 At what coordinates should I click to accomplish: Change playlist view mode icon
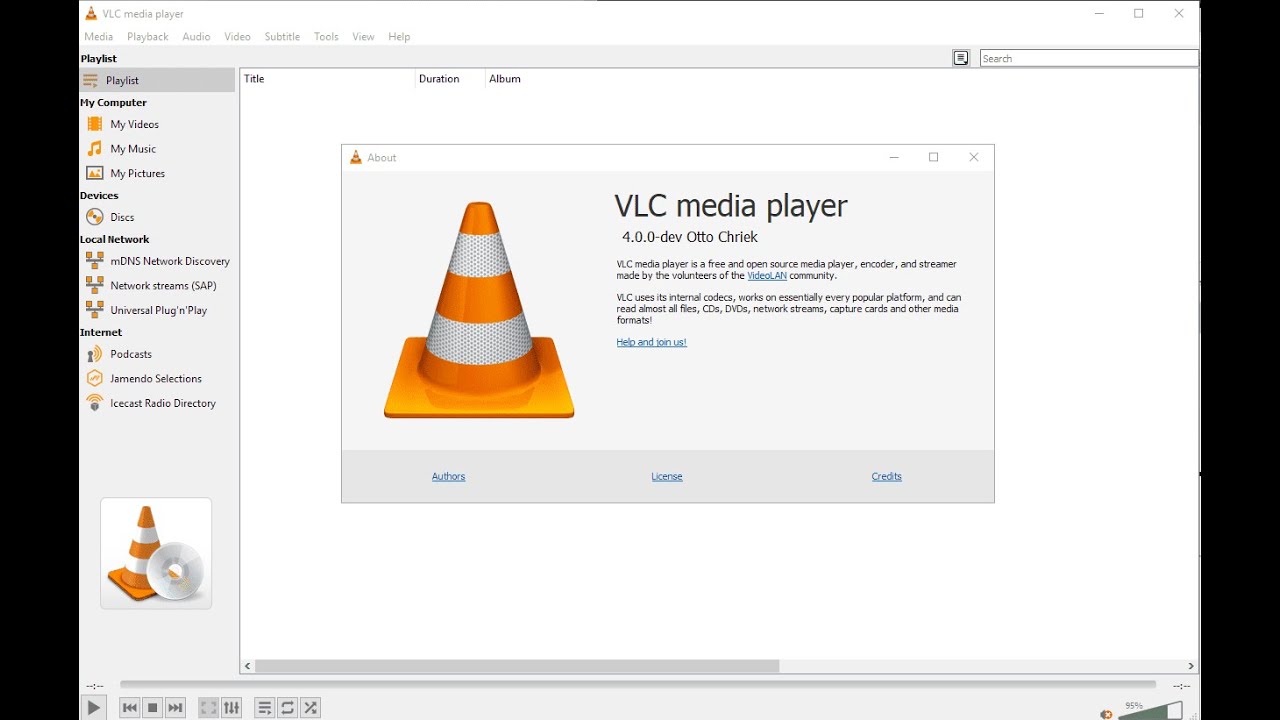[x=961, y=58]
